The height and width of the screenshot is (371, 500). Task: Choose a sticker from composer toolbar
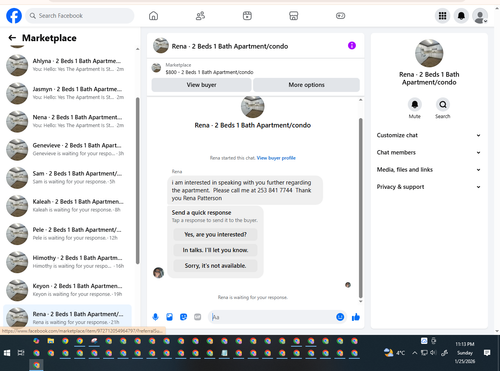click(x=183, y=317)
